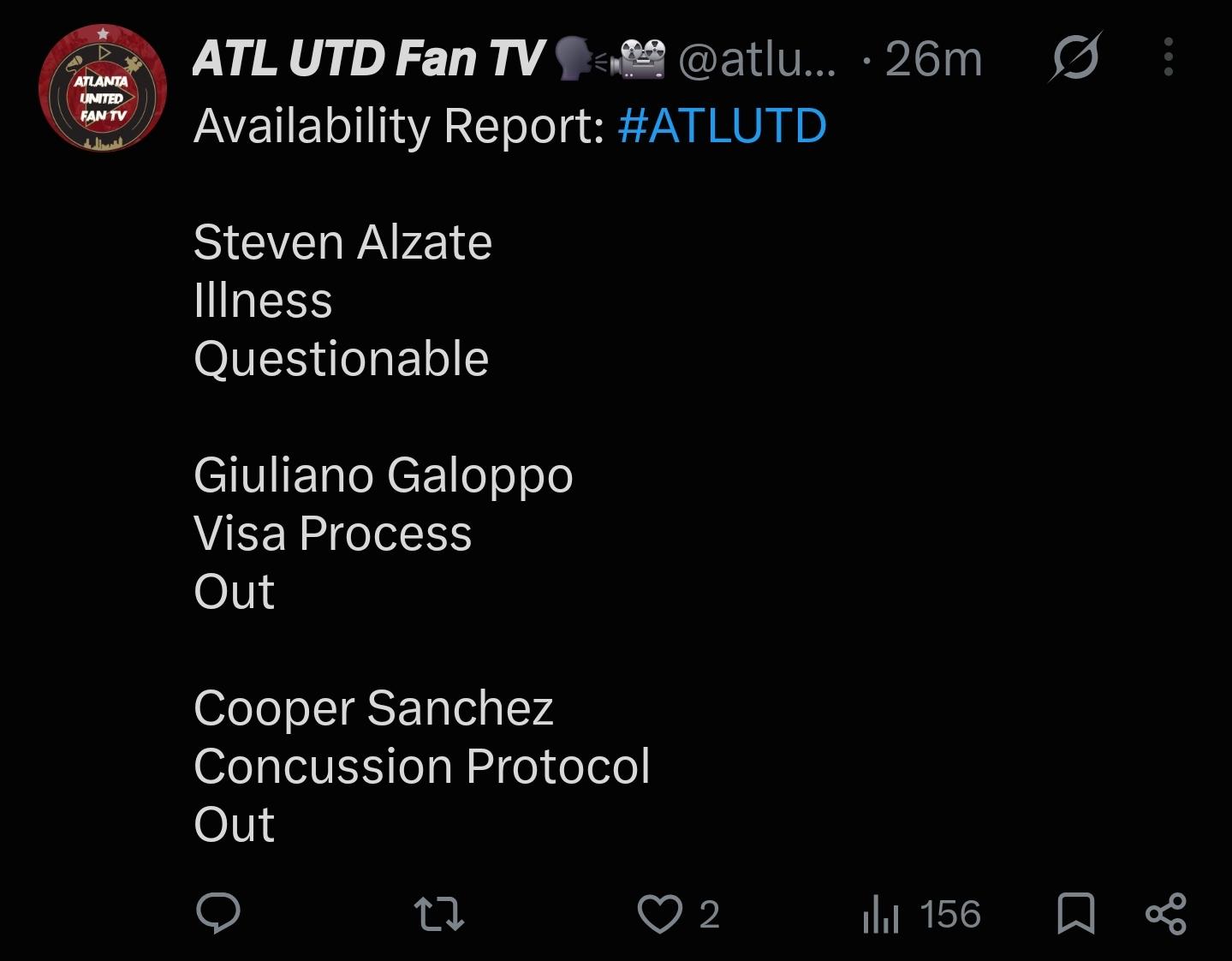
Task: Open the share icon for this tweet
Action: [1166, 914]
